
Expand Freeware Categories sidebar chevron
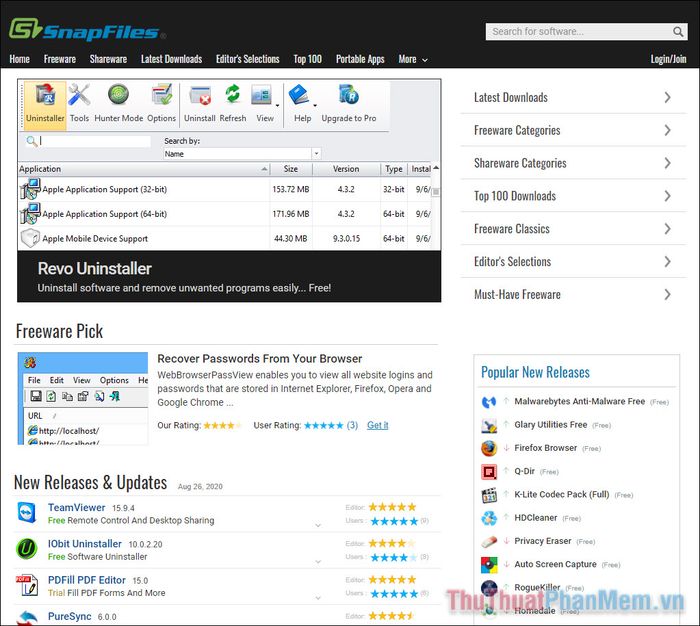[x=667, y=130]
